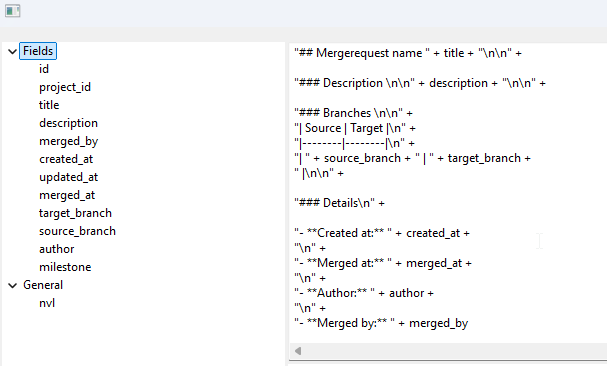Pick the target_branch field

click(x=75, y=213)
